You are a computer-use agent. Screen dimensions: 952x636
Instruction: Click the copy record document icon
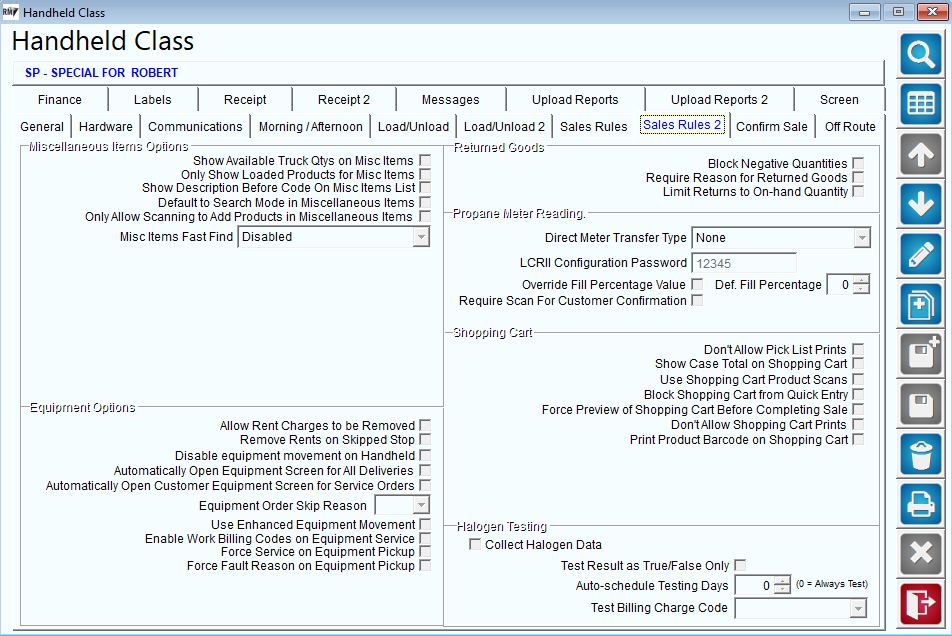point(920,304)
